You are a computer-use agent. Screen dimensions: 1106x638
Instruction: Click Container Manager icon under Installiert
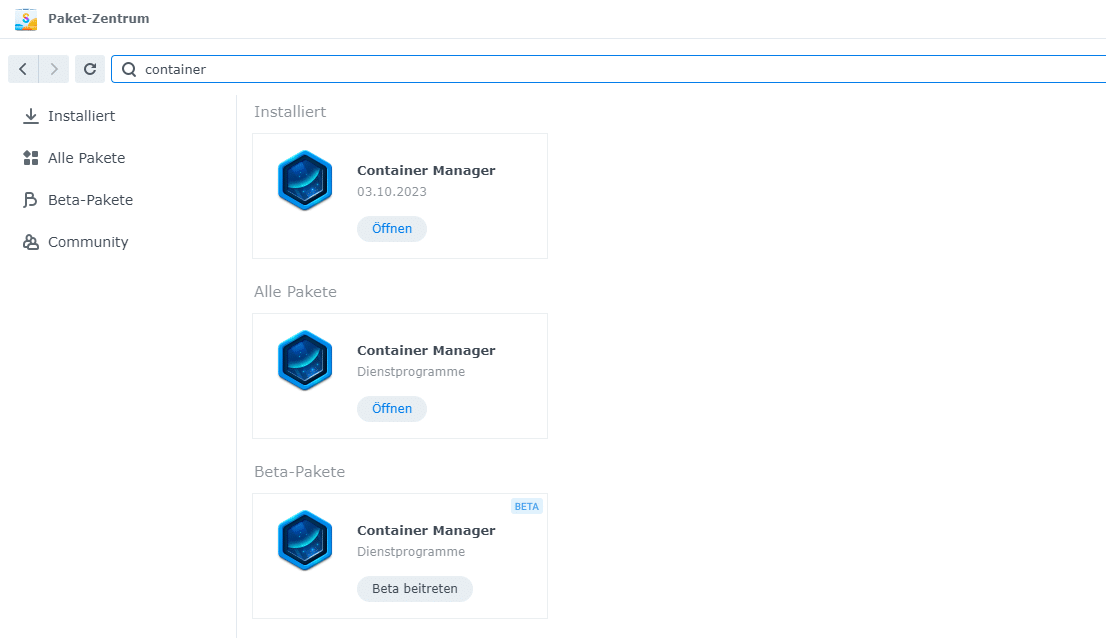pyautogui.click(x=305, y=180)
